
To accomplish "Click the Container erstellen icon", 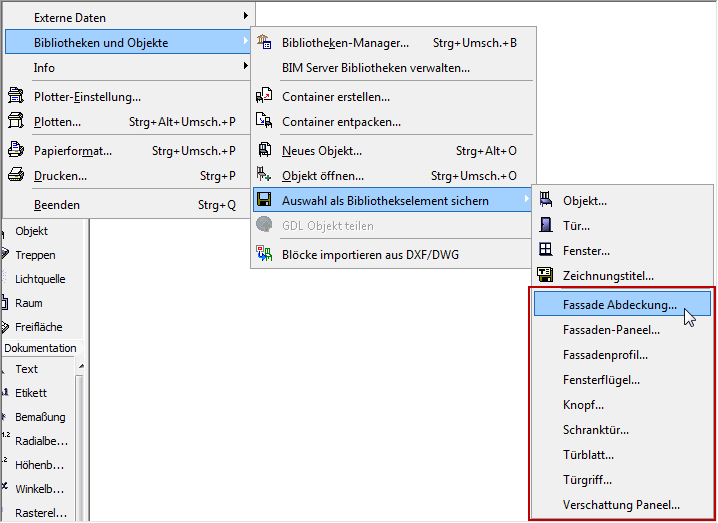I will pyautogui.click(x=265, y=97).
